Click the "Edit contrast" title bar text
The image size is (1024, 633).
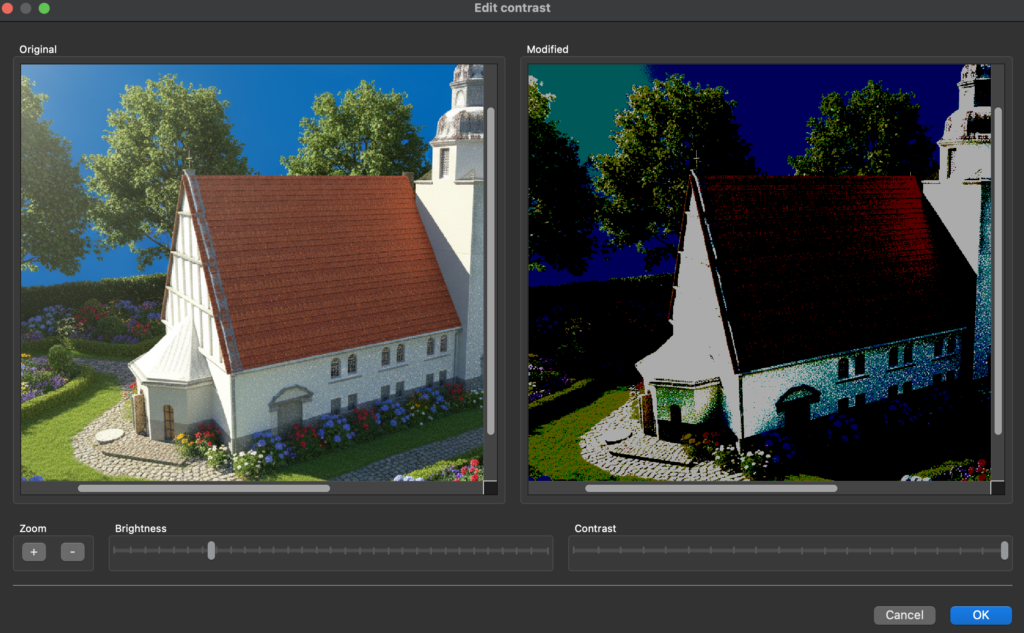512,8
